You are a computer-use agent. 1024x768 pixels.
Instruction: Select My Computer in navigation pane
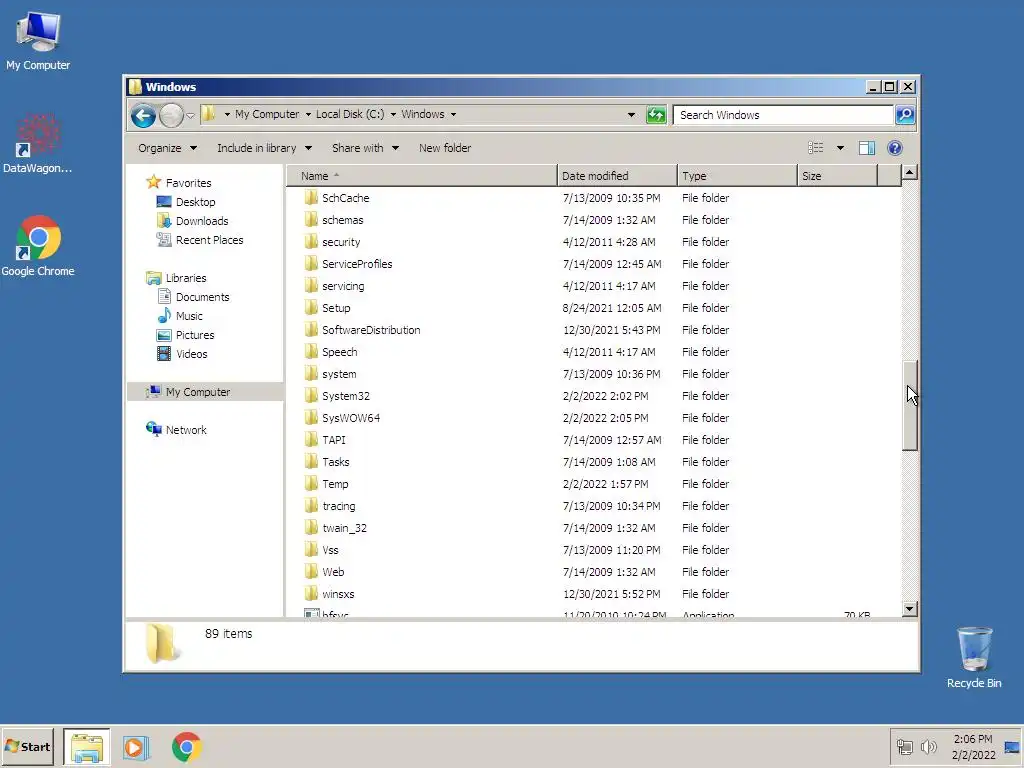[198, 392]
